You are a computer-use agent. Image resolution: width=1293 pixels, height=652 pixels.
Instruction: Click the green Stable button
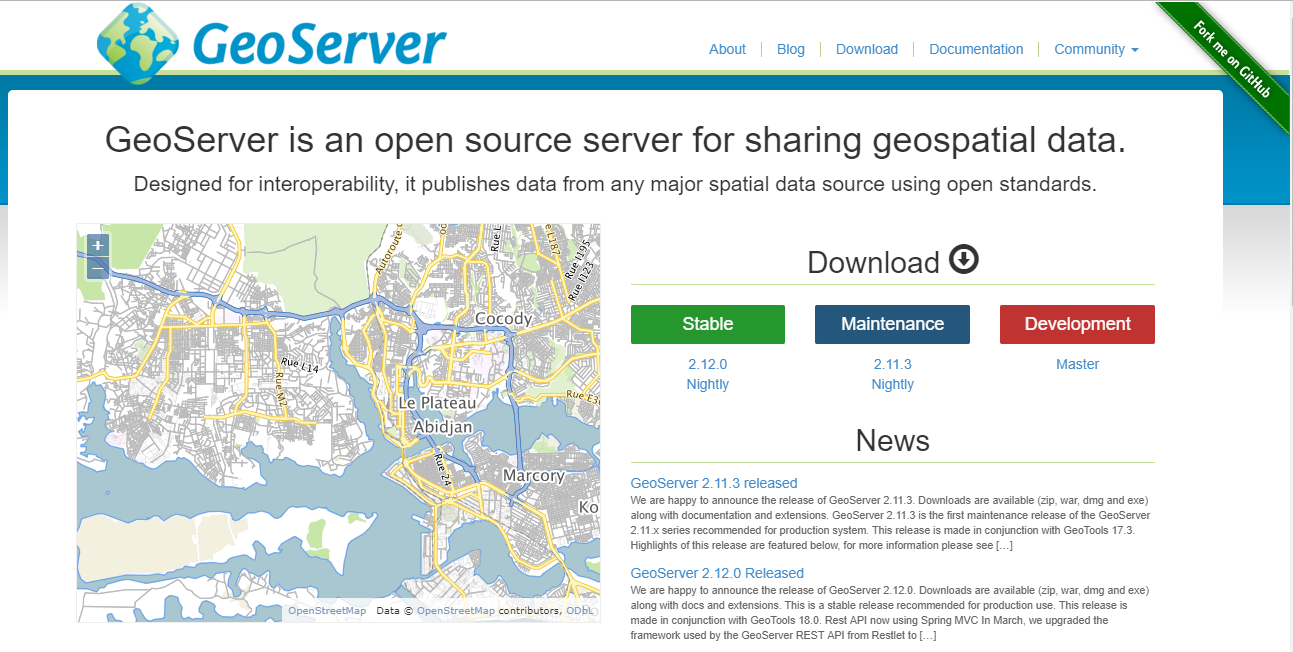pyautogui.click(x=708, y=324)
